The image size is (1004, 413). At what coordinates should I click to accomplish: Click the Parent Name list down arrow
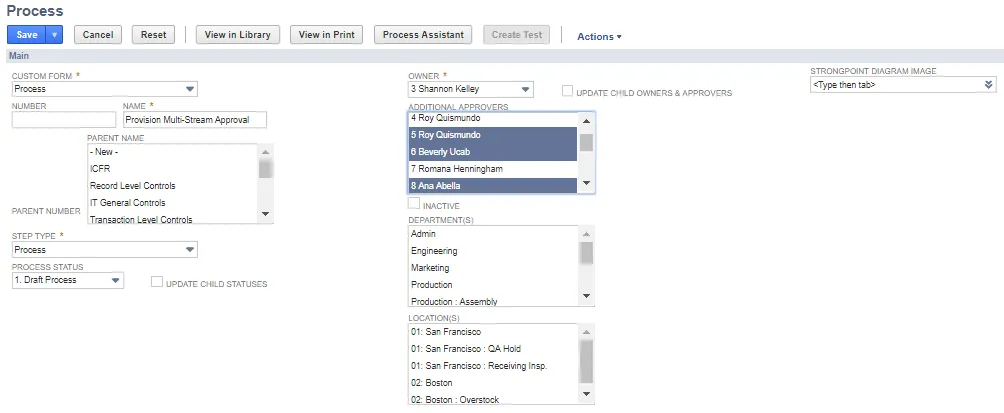[x=266, y=214]
